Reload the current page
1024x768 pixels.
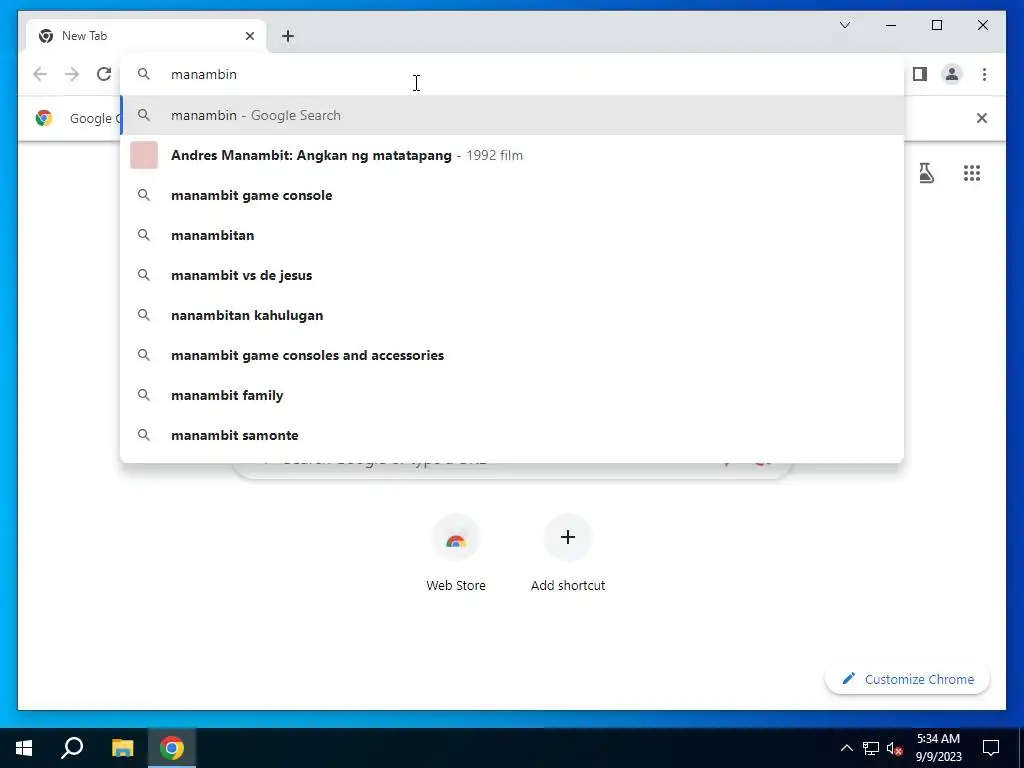coord(104,74)
